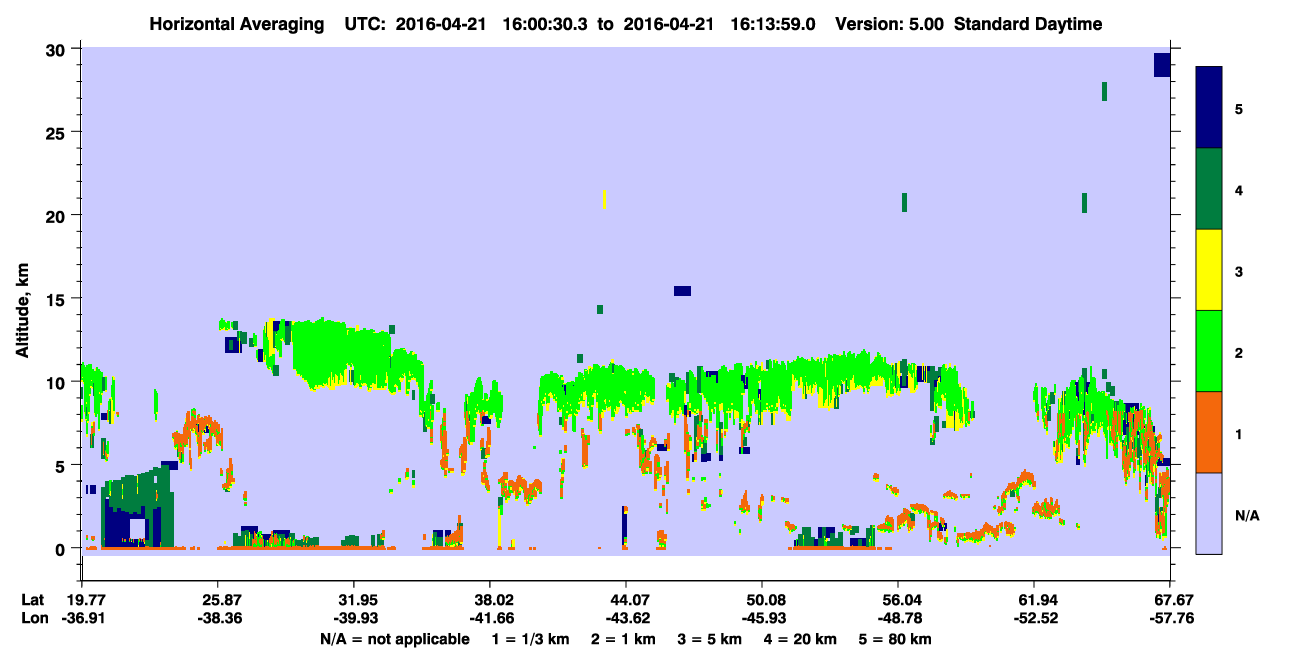Click the legend text '2 = 1 km'
Image resolution: width=1300 pixels, height=667 pixels.
(623, 639)
